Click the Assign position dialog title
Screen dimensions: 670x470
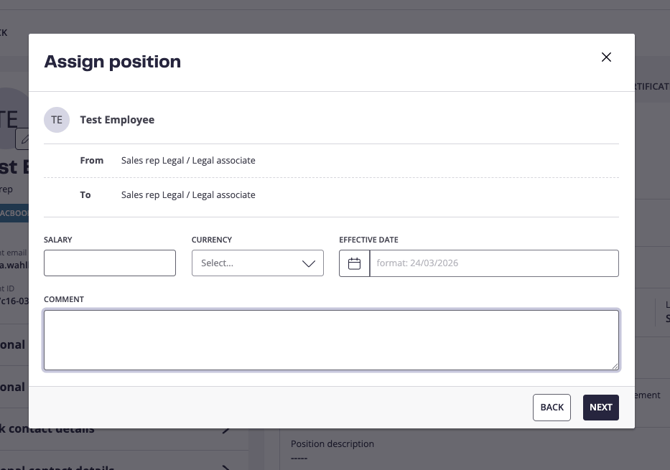[112, 62]
